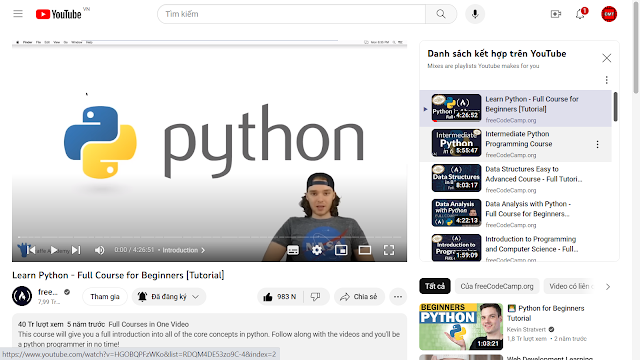This screenshot has width=640, height=360.
Task: Expand the Introduction chapter list
Action: click(x=184, y=250)
